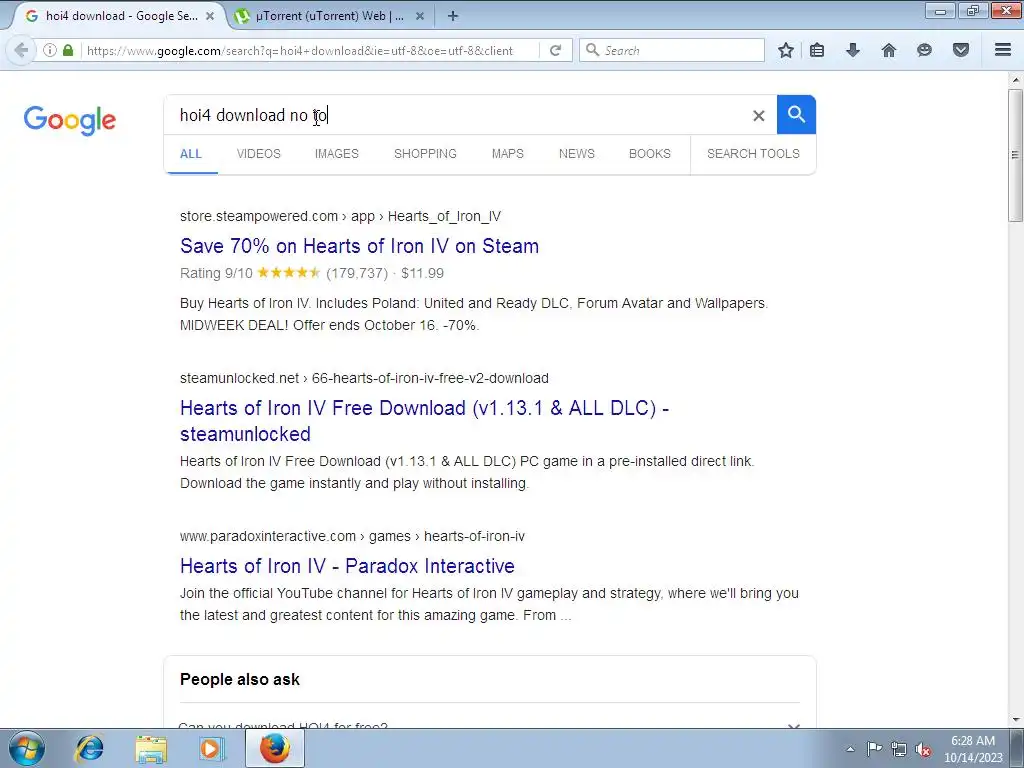This screenshot has width=1024, height=768.
Task: Switch to IMAGES results
Action: tap(337, 154)
